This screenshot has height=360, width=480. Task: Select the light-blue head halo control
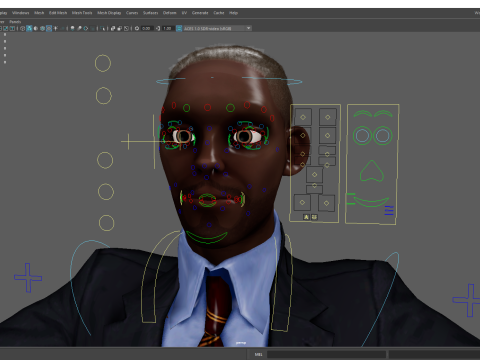229,80
